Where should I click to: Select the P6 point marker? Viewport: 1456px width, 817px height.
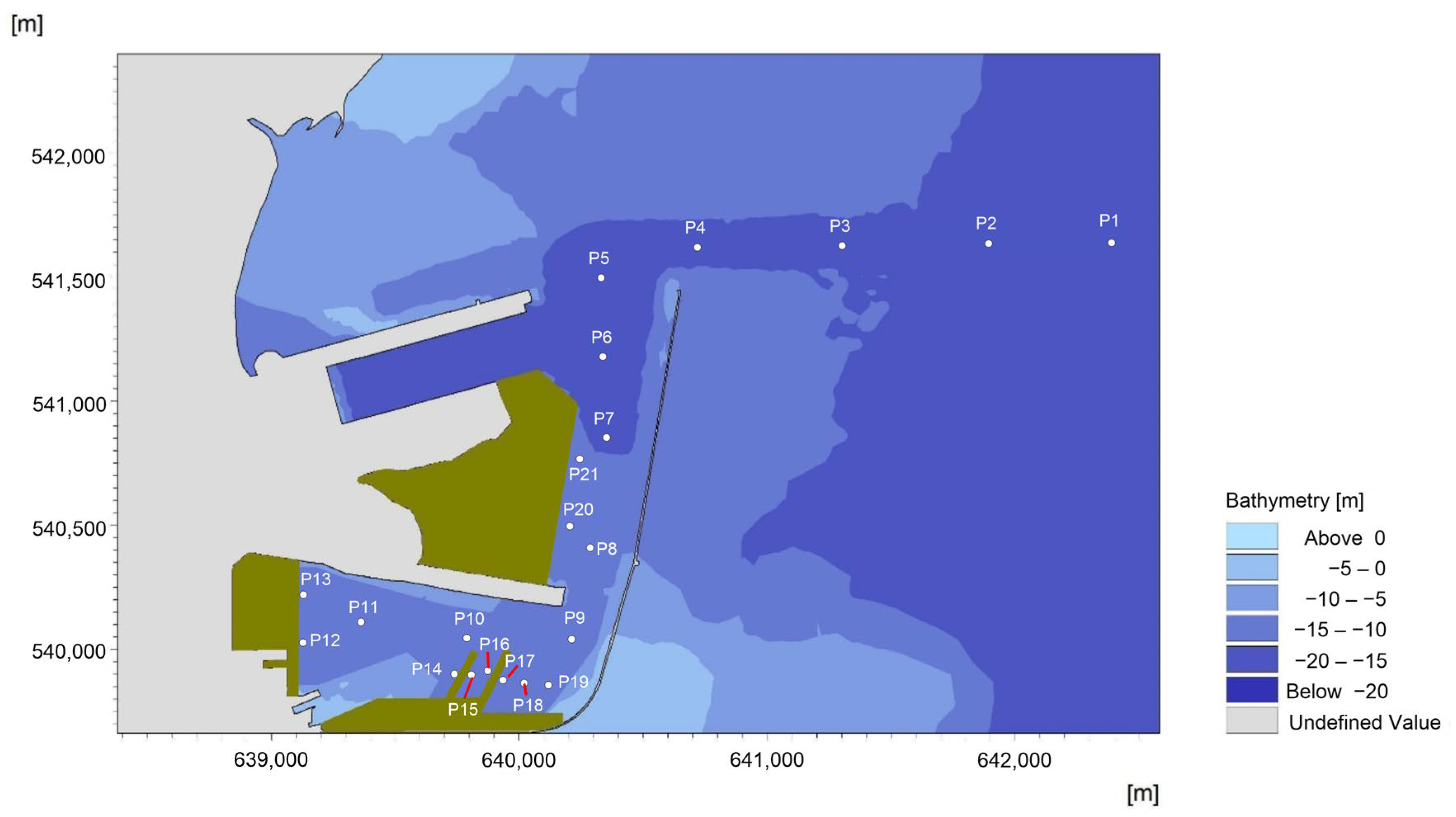point(603,356)
